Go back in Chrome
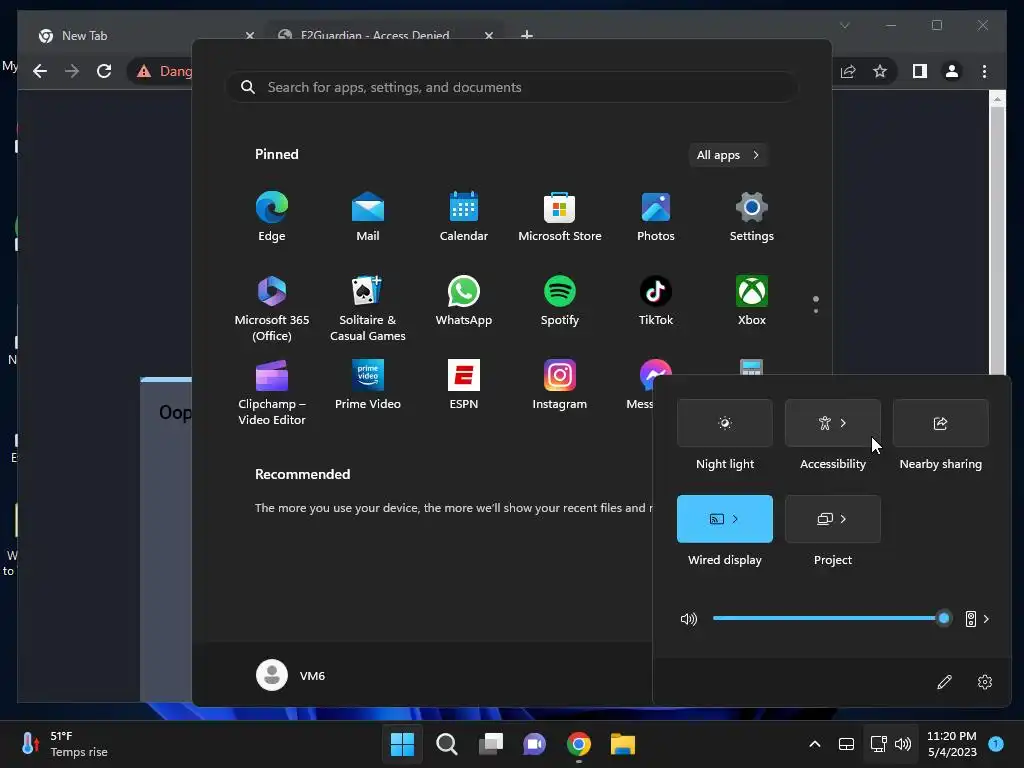This screenshot has width=1024, height=768. pos(40,71)
